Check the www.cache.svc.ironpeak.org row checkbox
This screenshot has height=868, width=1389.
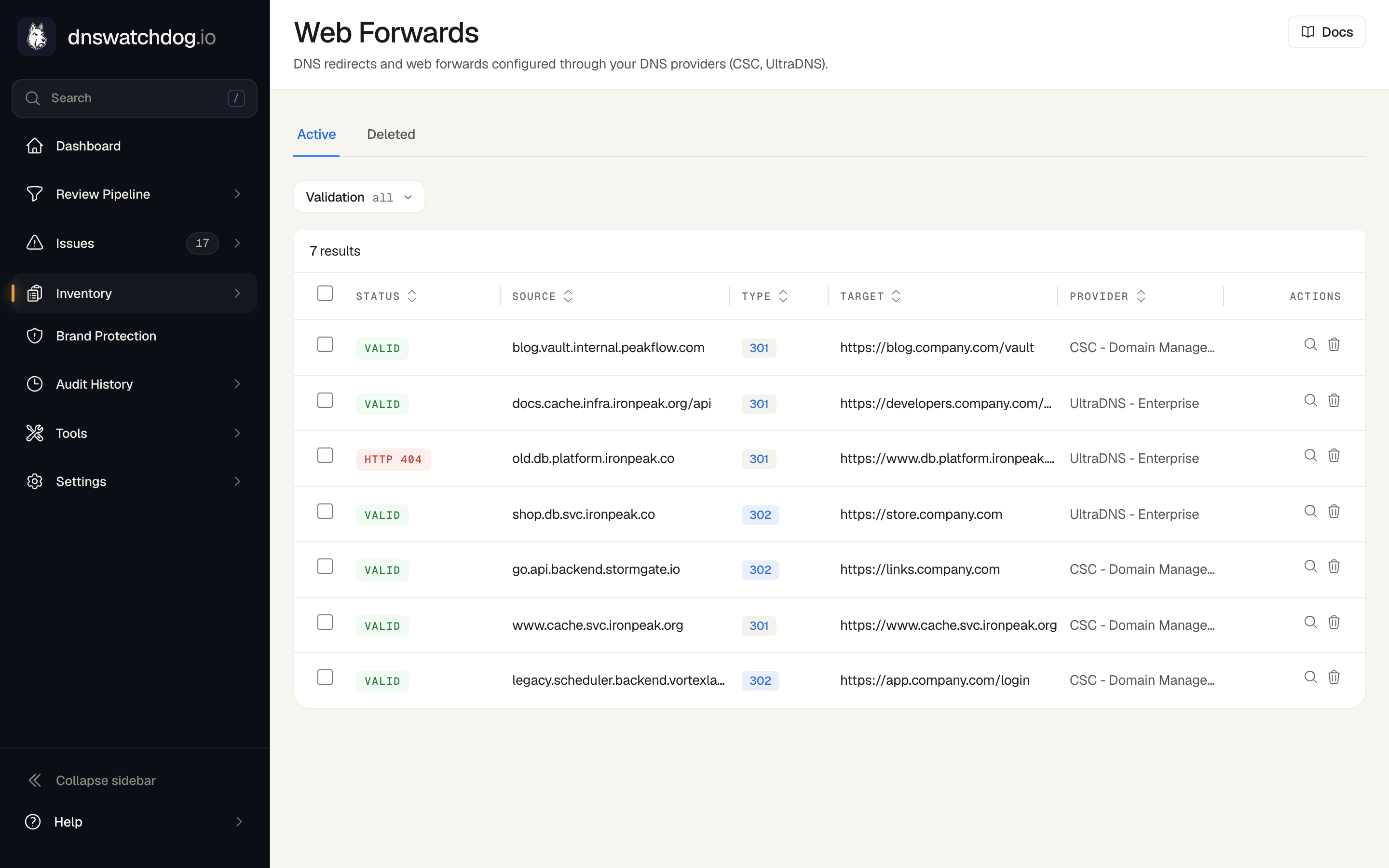click(x=325, y=622)
